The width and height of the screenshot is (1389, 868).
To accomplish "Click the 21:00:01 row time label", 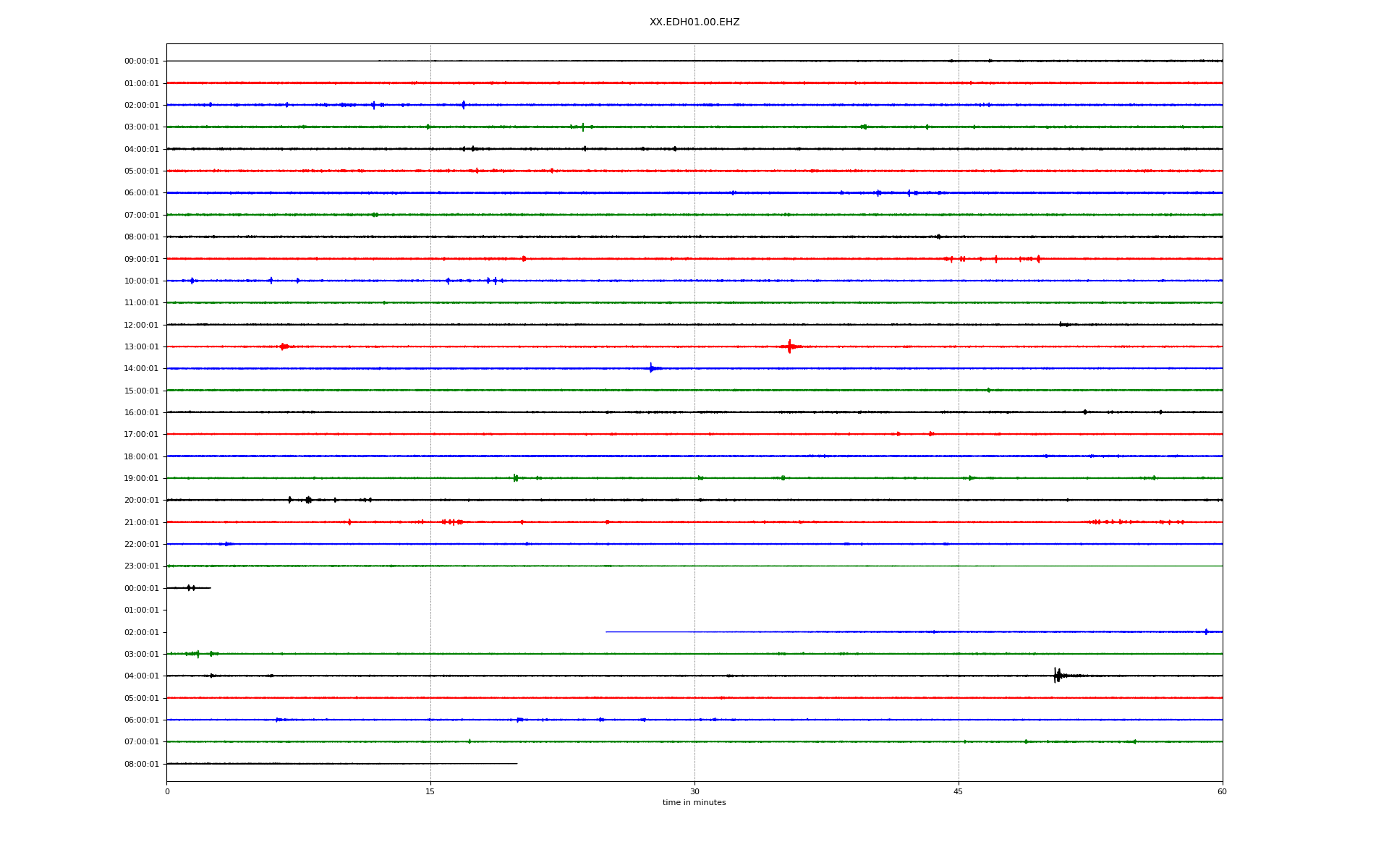I will [141, 522].
